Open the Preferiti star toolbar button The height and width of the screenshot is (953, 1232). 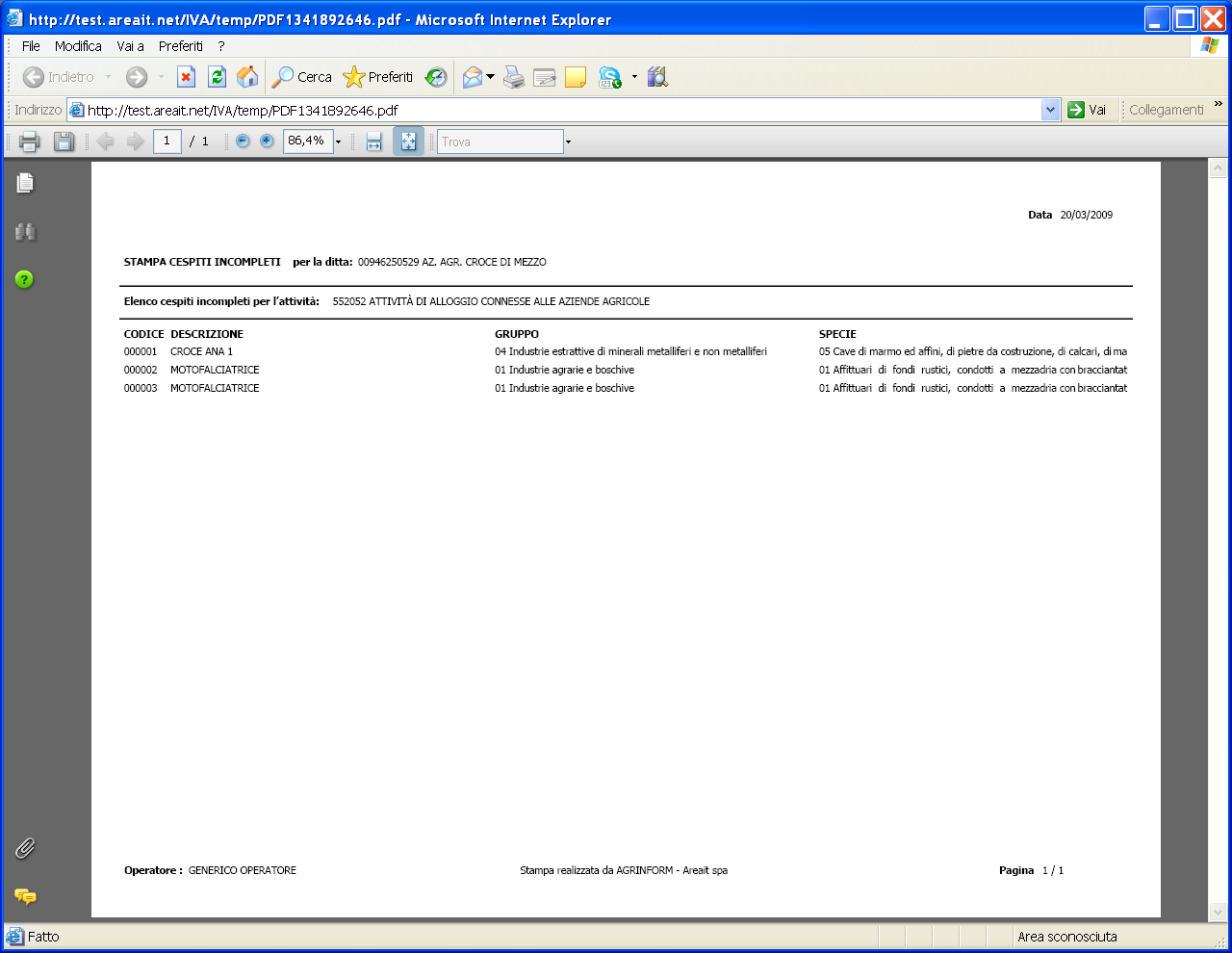click(377, 77)
